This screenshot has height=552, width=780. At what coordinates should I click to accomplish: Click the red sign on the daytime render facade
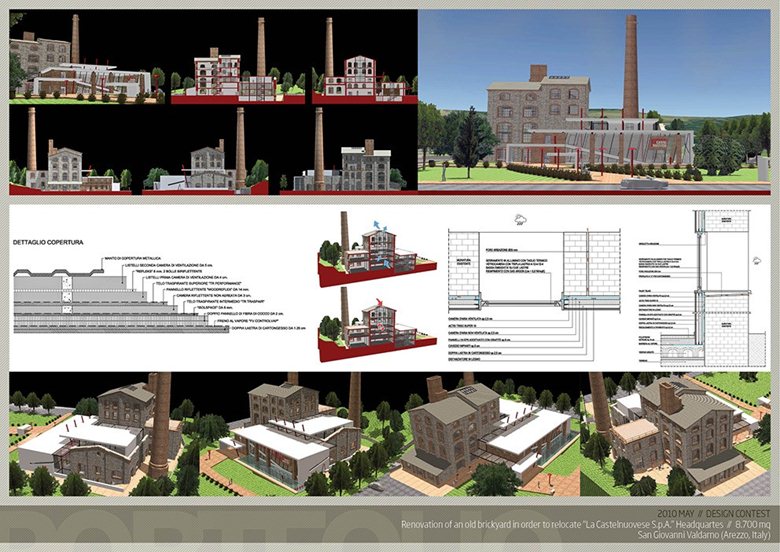pos(659,143)
